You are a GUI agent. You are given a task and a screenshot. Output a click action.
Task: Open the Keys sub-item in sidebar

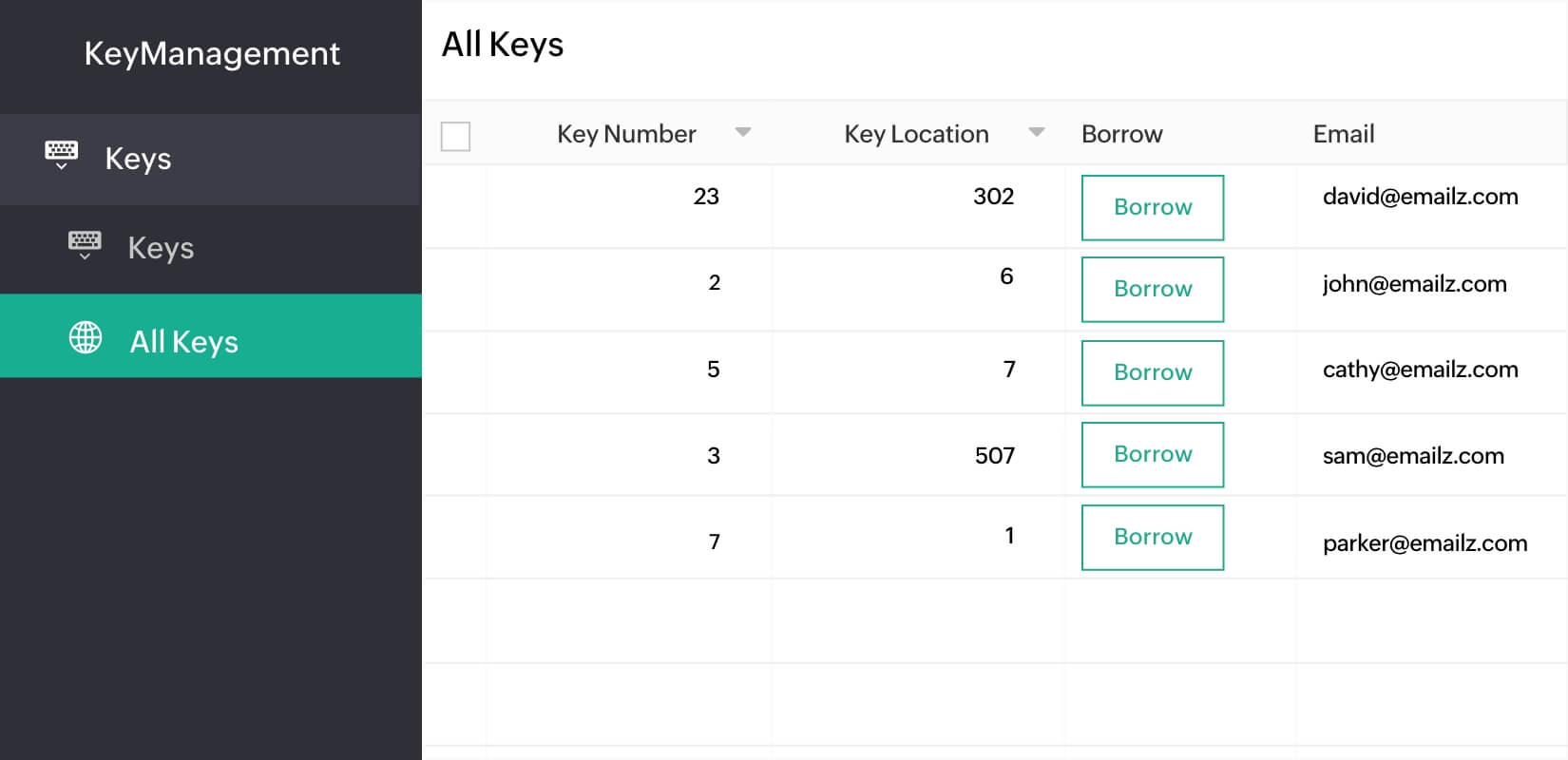tap(162, 248)
